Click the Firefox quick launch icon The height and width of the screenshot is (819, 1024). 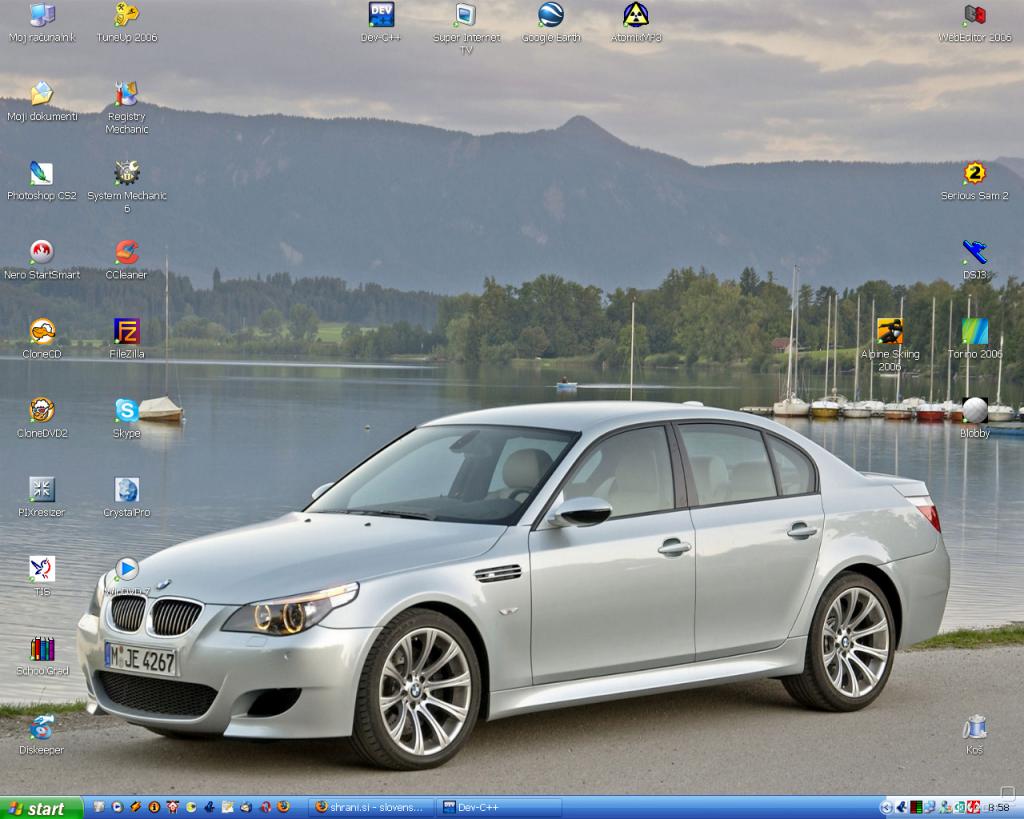(x=283, y=807)
